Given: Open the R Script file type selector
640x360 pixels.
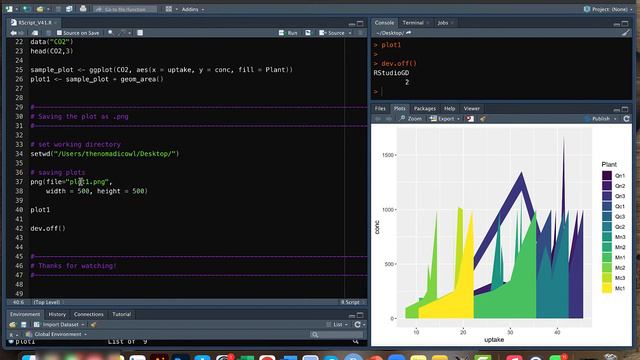Looking at the screenshot, I should click(x=351, y=302).
